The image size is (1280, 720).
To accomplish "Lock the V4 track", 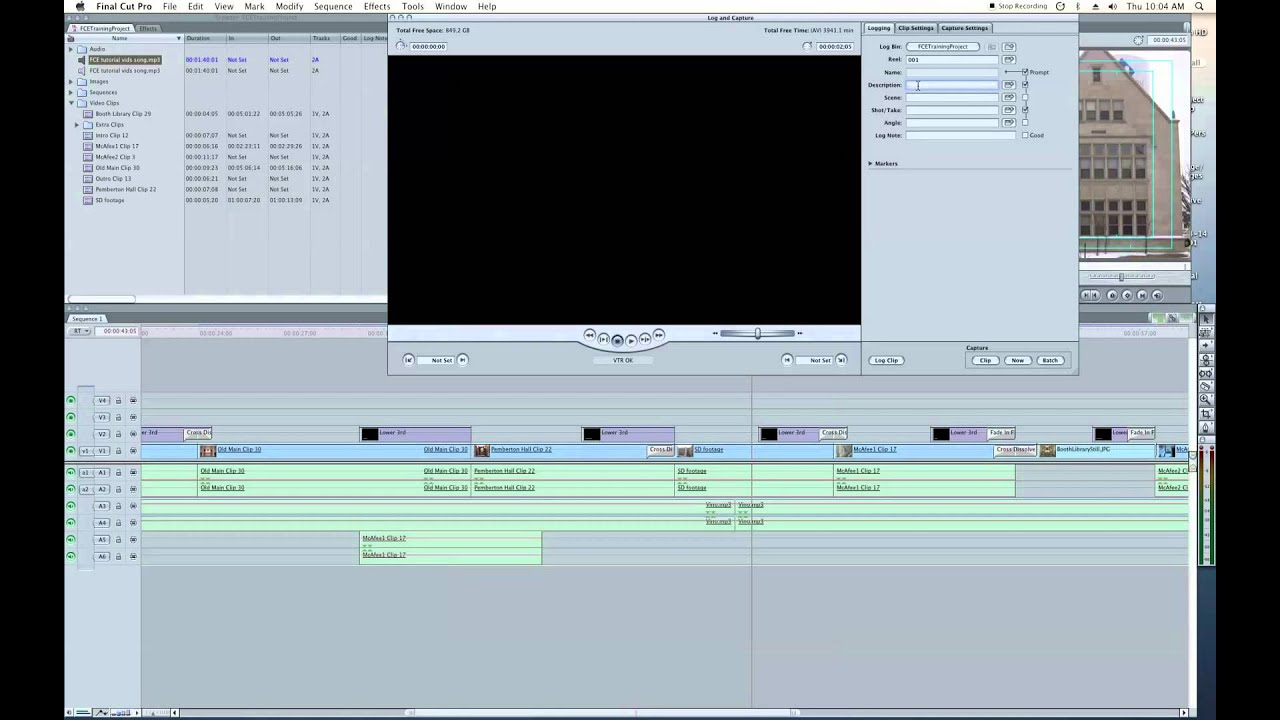I will coord(118,401).
